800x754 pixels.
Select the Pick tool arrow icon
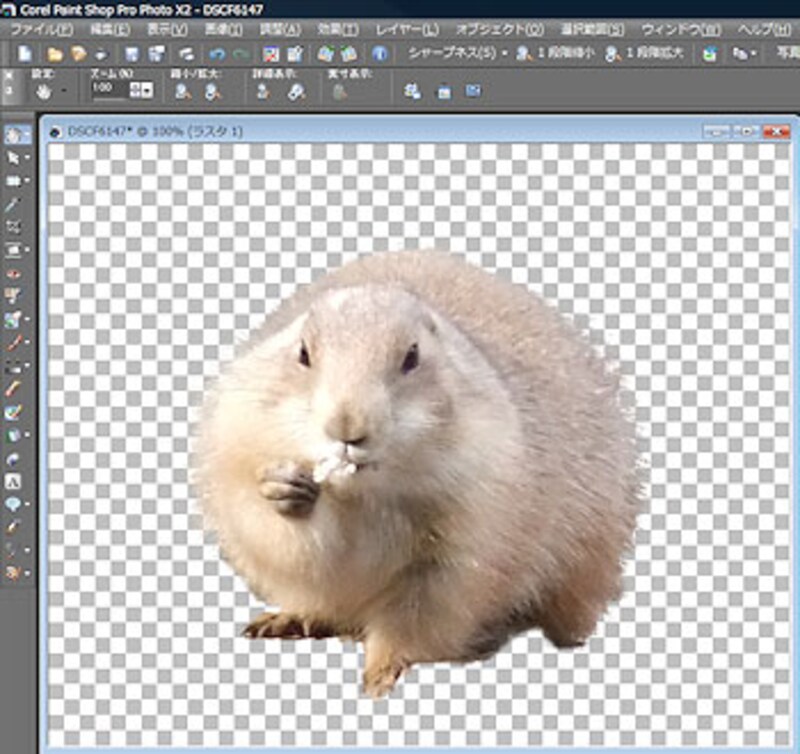pyautogui.click(x=14, y=158)
